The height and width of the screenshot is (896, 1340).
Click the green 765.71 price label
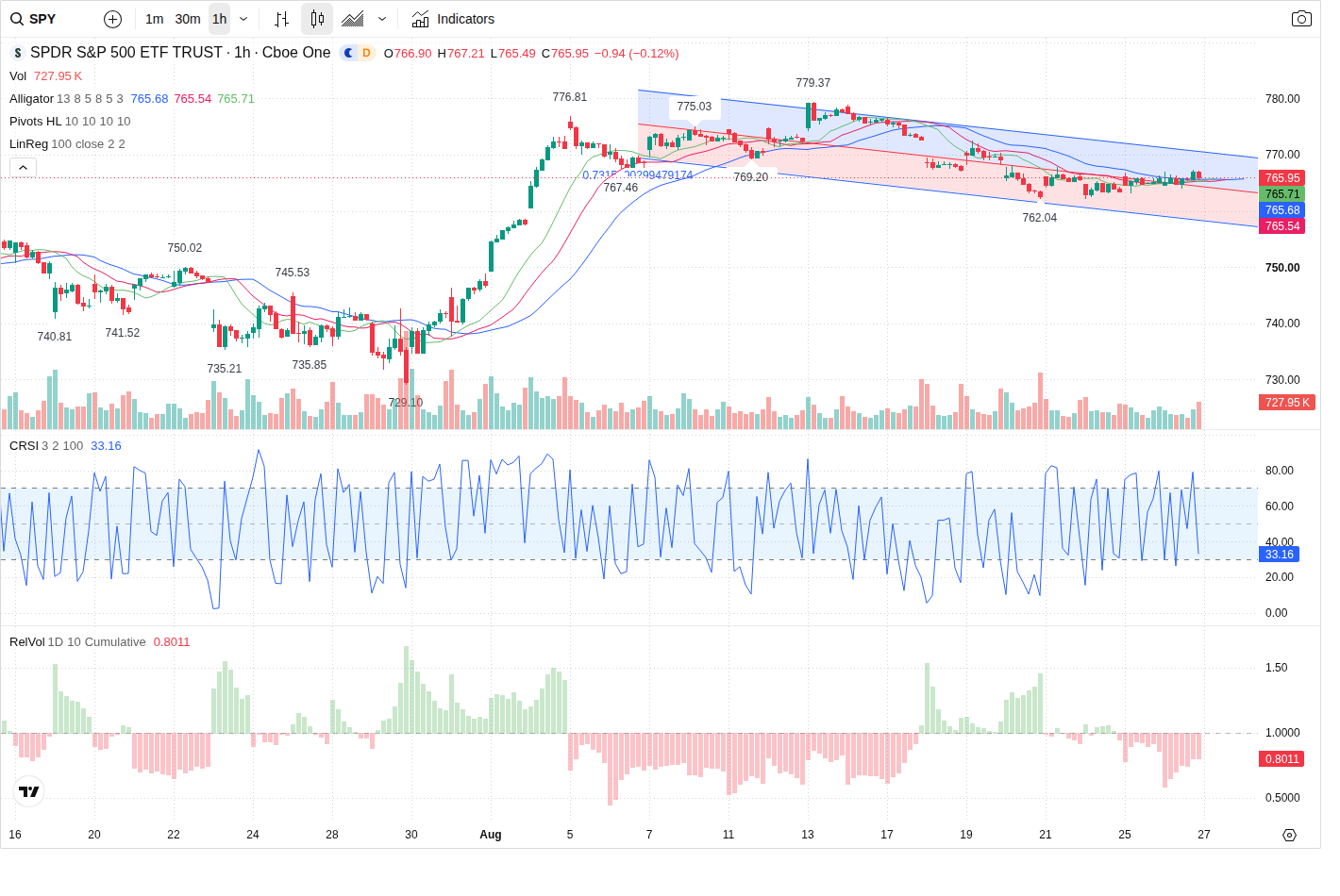point(1282,194)
